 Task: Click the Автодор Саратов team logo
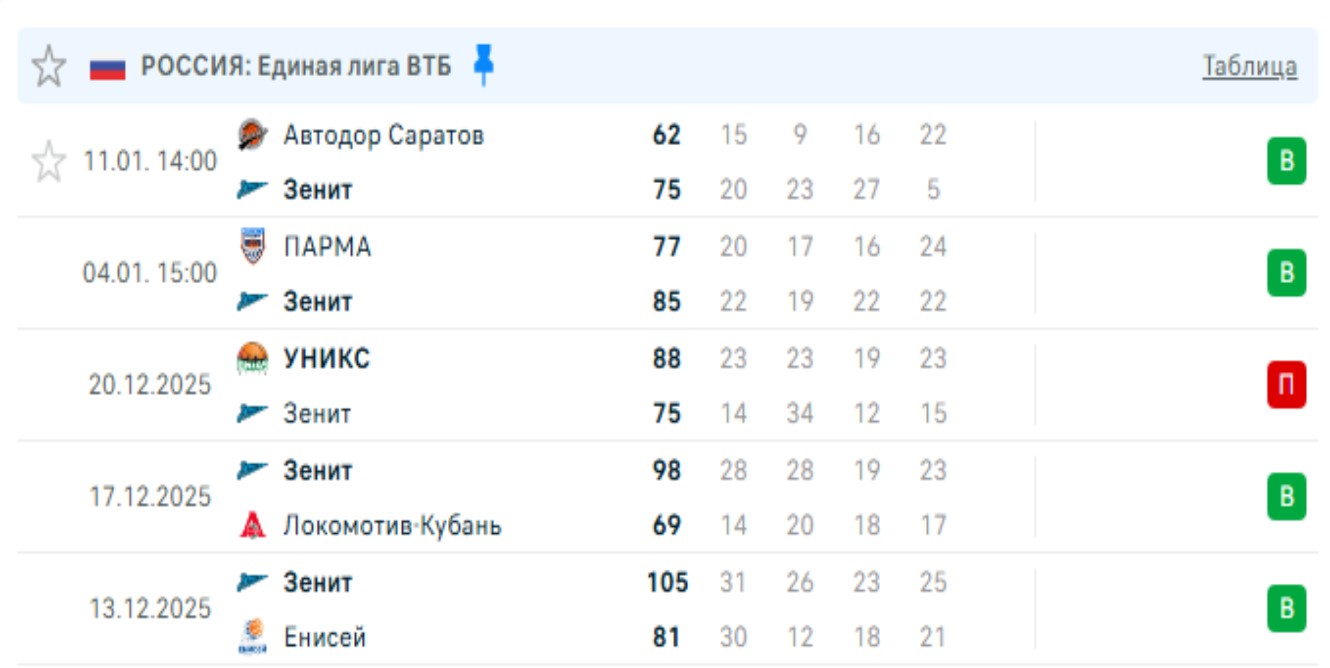[x=253, y=135]
